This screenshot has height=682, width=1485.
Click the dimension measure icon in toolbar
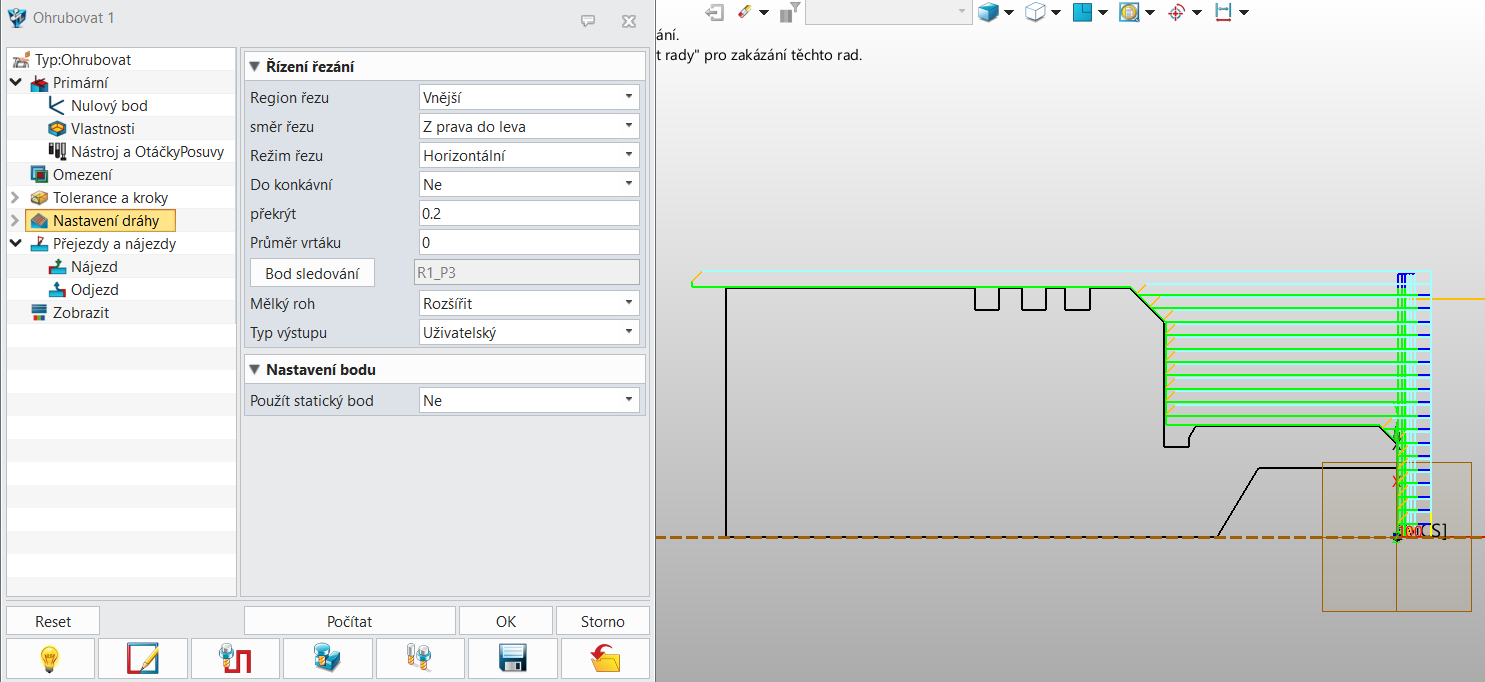(1223, 12)
